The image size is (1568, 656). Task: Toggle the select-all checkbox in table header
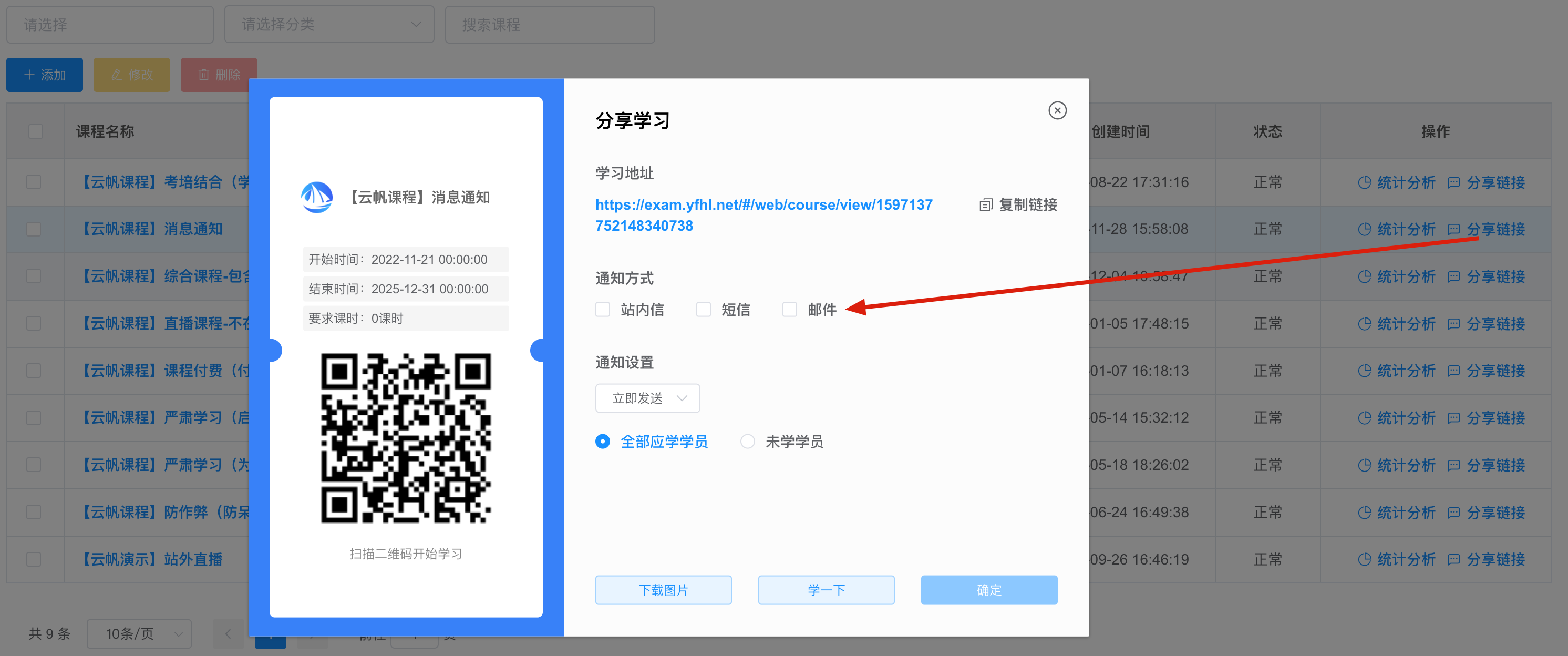point(35,131)
